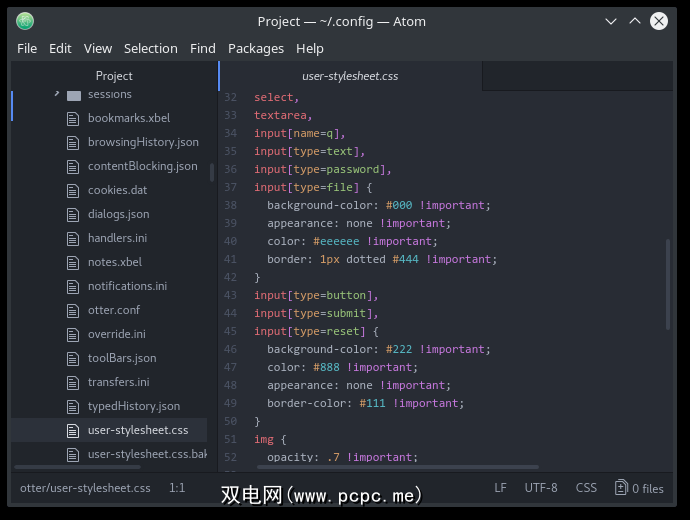
Task: Click the editor vertical scrollbar
Action: click(668, 283)
